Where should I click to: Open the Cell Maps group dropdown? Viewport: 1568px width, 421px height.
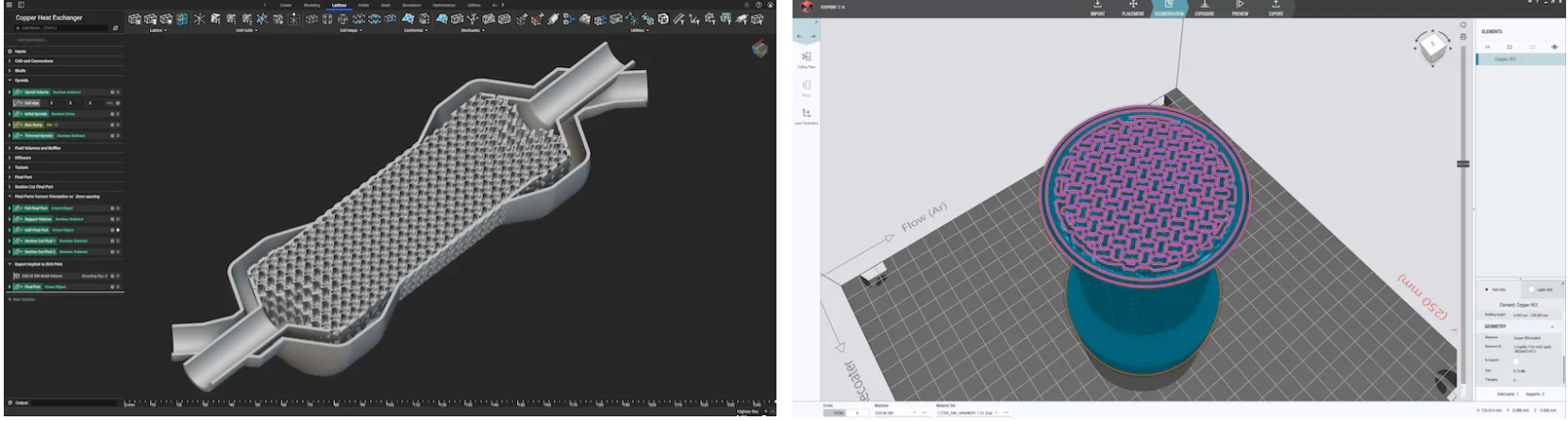[x=350, y=30]
